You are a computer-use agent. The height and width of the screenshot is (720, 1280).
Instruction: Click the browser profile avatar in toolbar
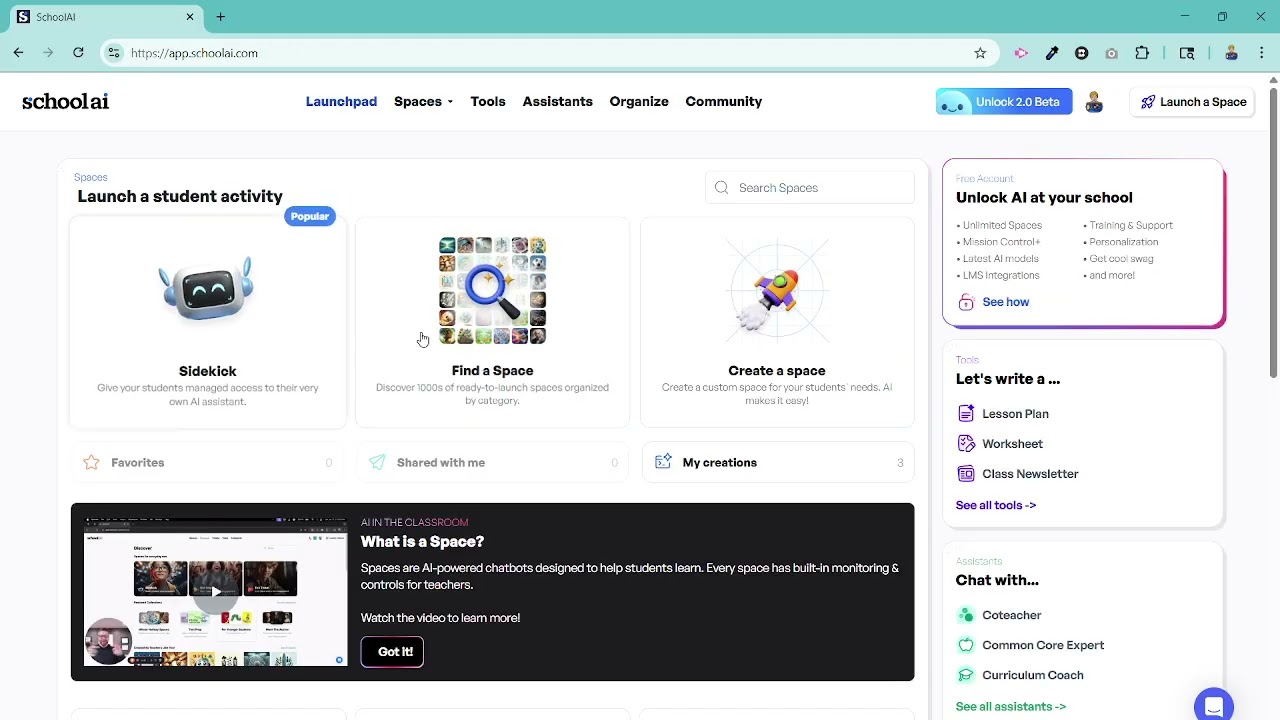(1231, 53)
